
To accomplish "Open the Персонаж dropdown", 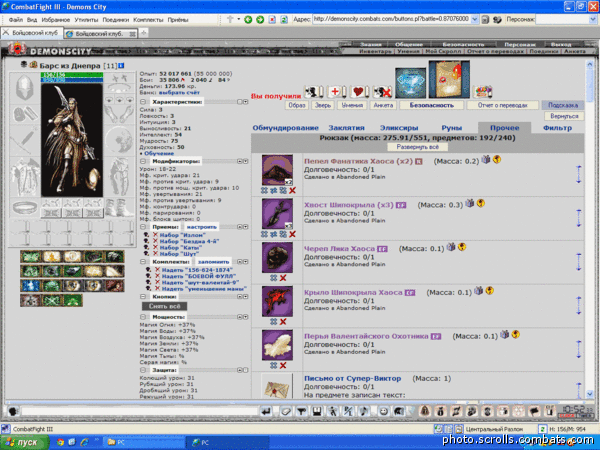I will 592,19.
